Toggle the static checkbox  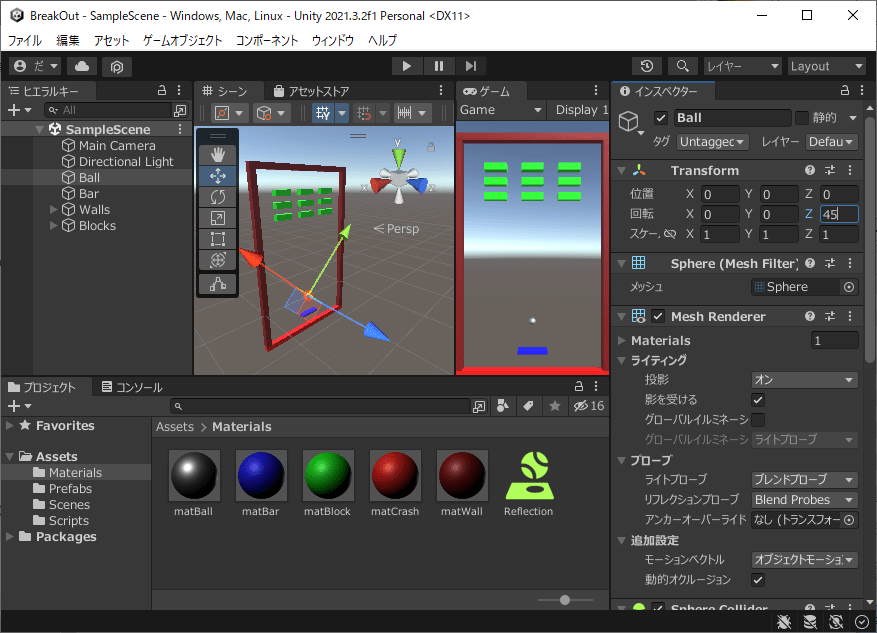click(802, 118)
